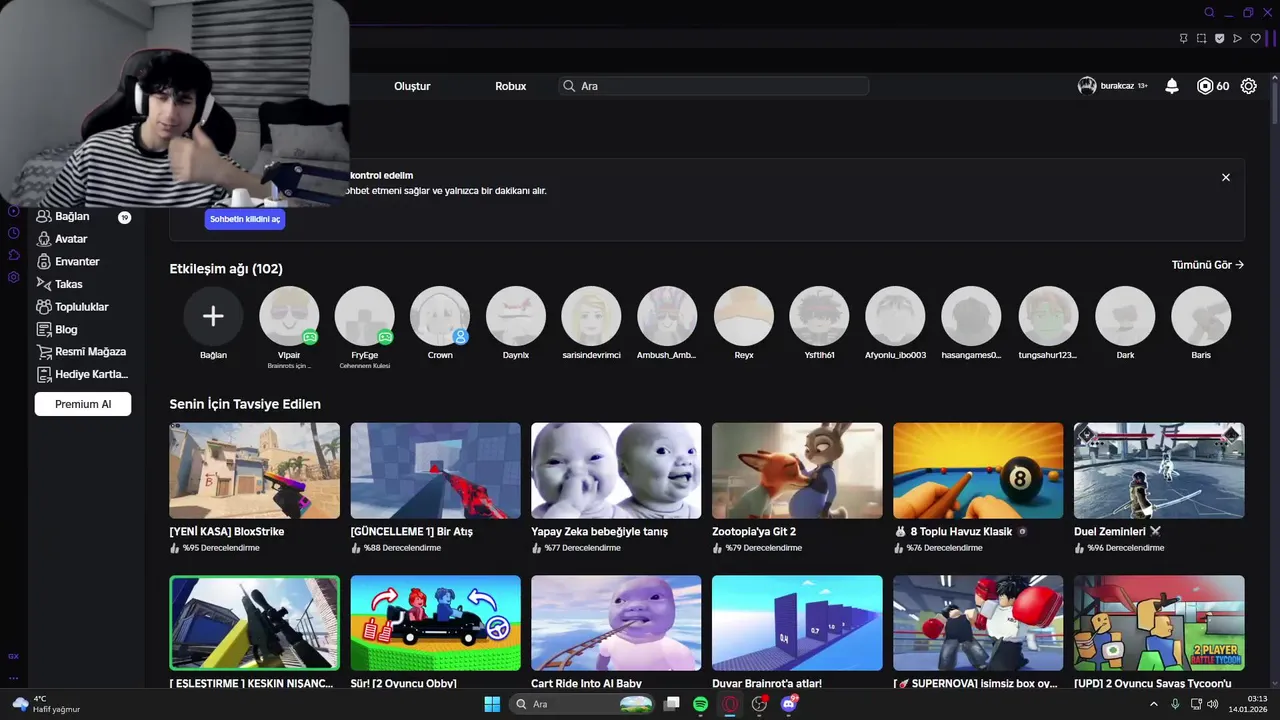Image resolution: width=1280 pixels, height=720 pixels.
Task: Click the Premium Al button
Action: (83, 404)
